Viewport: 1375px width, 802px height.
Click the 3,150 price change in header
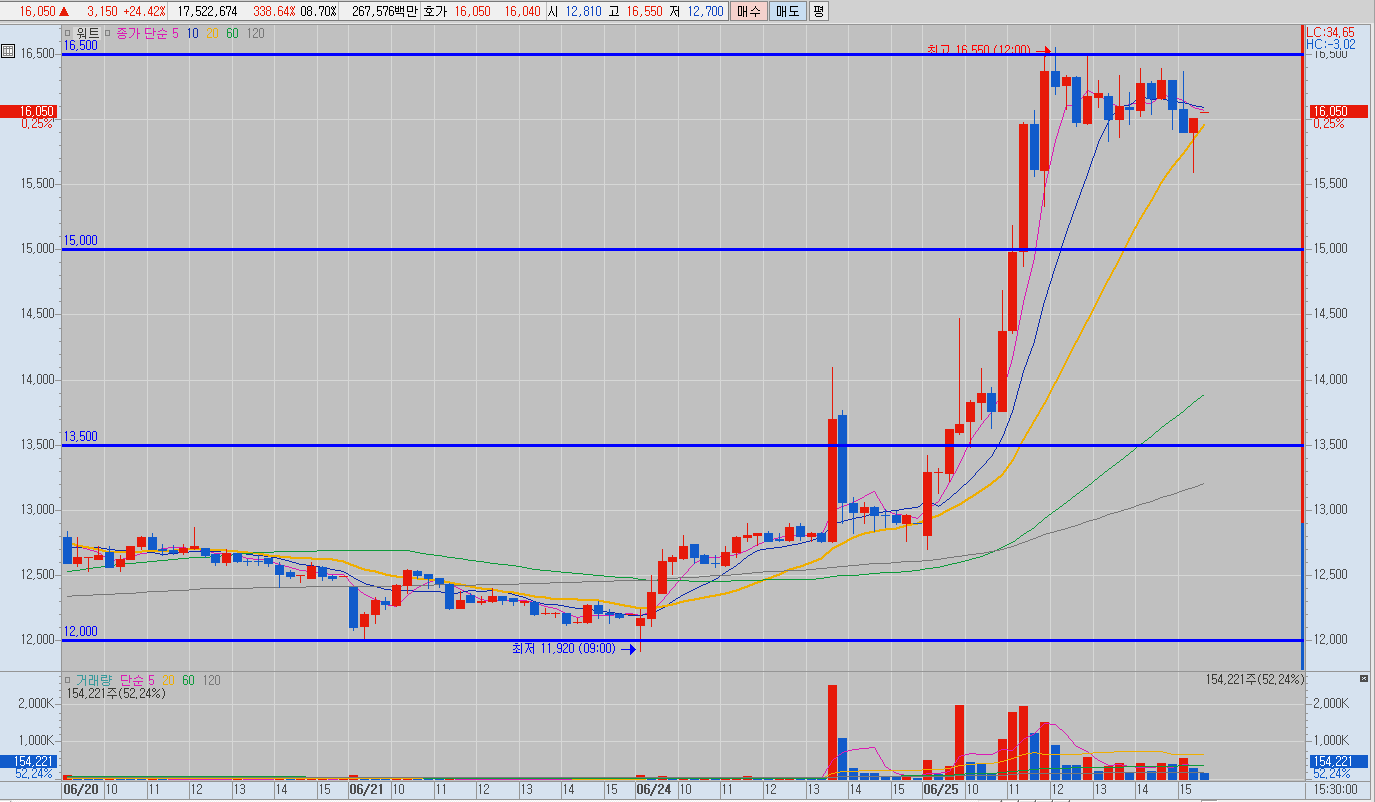click(102, 11)
